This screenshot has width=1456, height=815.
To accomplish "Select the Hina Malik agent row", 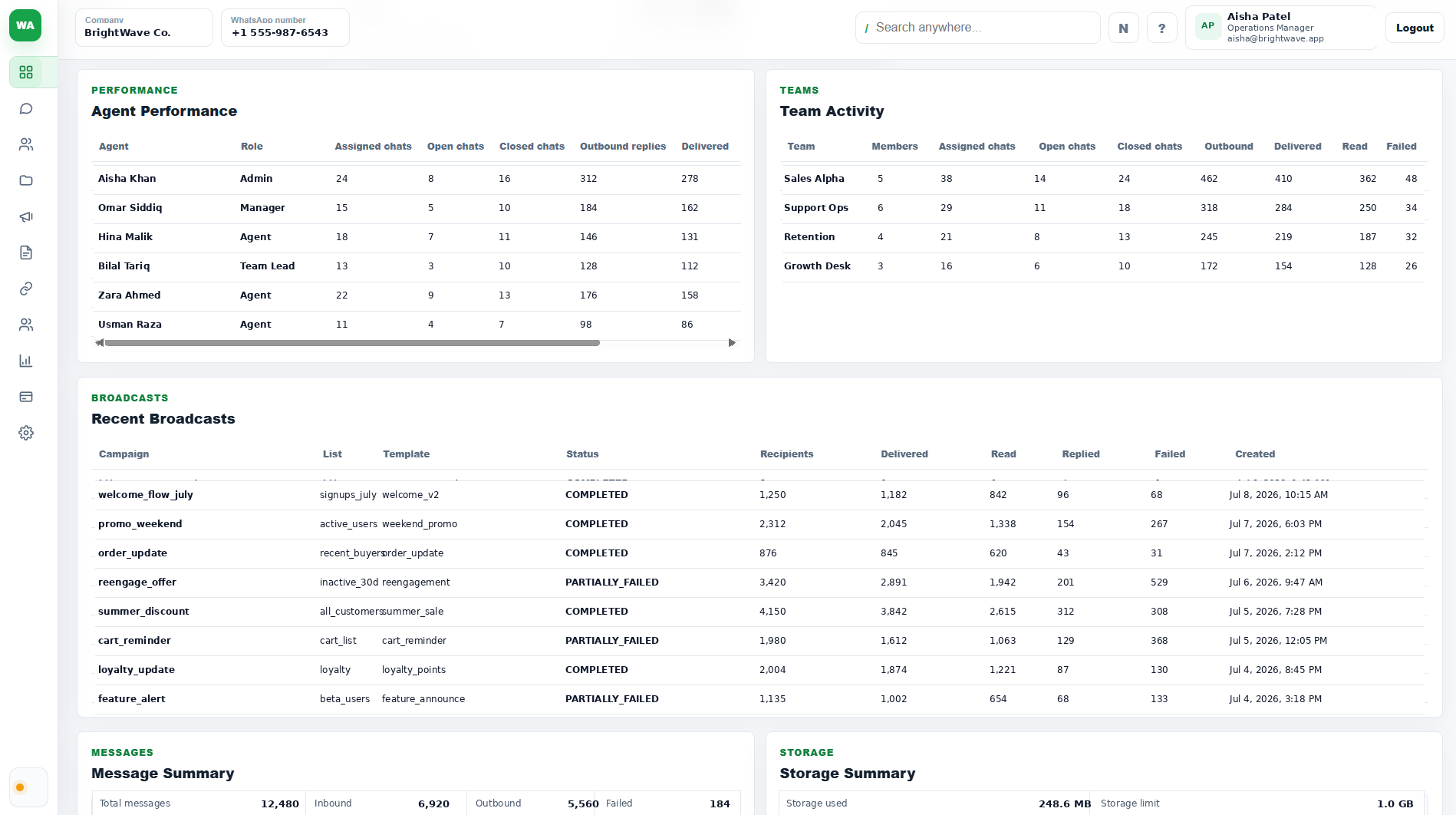I will click(x=417, y=237).
